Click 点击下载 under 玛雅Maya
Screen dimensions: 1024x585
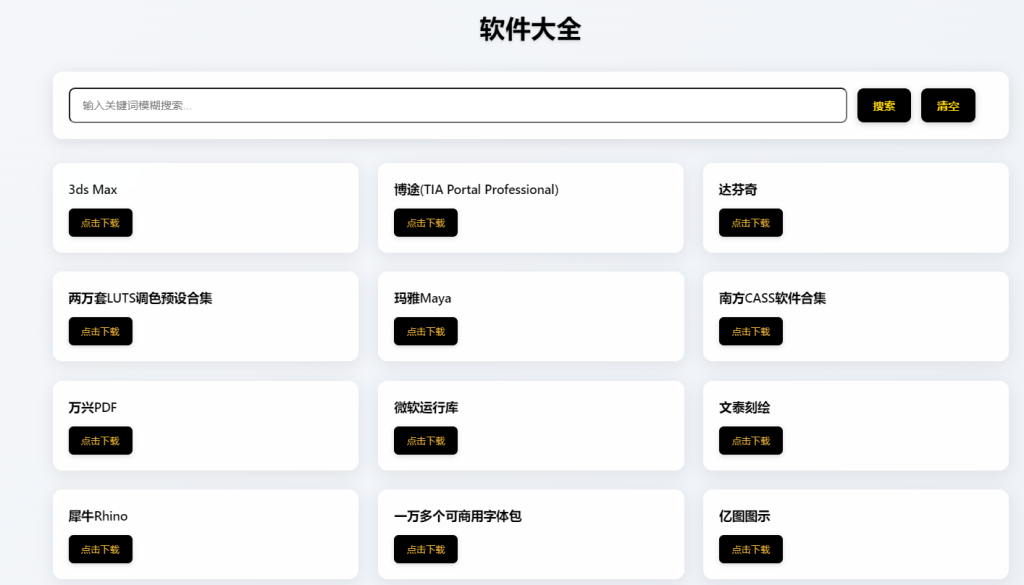tap(426, 331)
